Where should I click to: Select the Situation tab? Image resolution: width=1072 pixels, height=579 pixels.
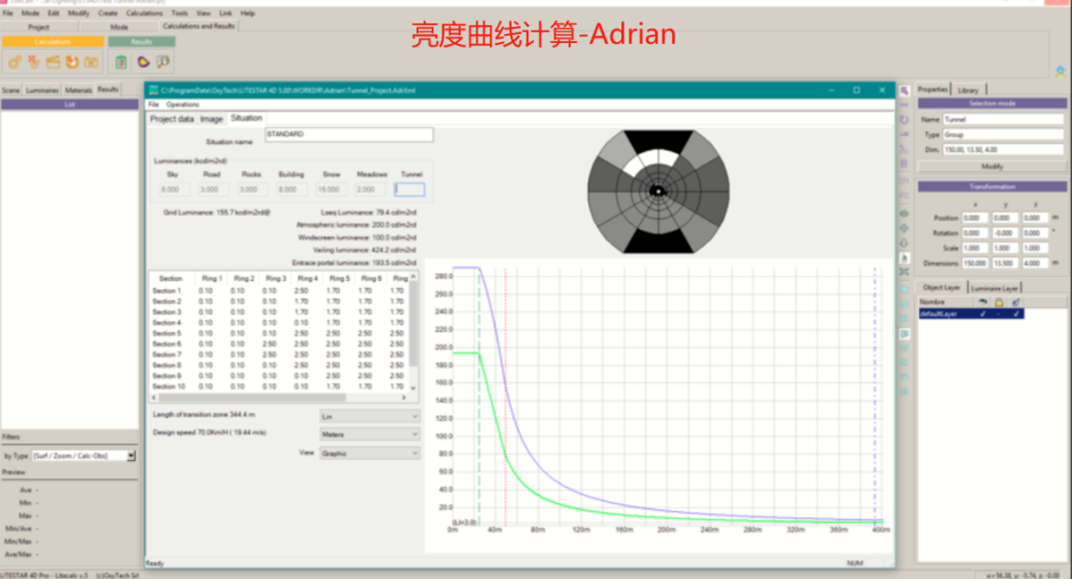coord(246,118)
